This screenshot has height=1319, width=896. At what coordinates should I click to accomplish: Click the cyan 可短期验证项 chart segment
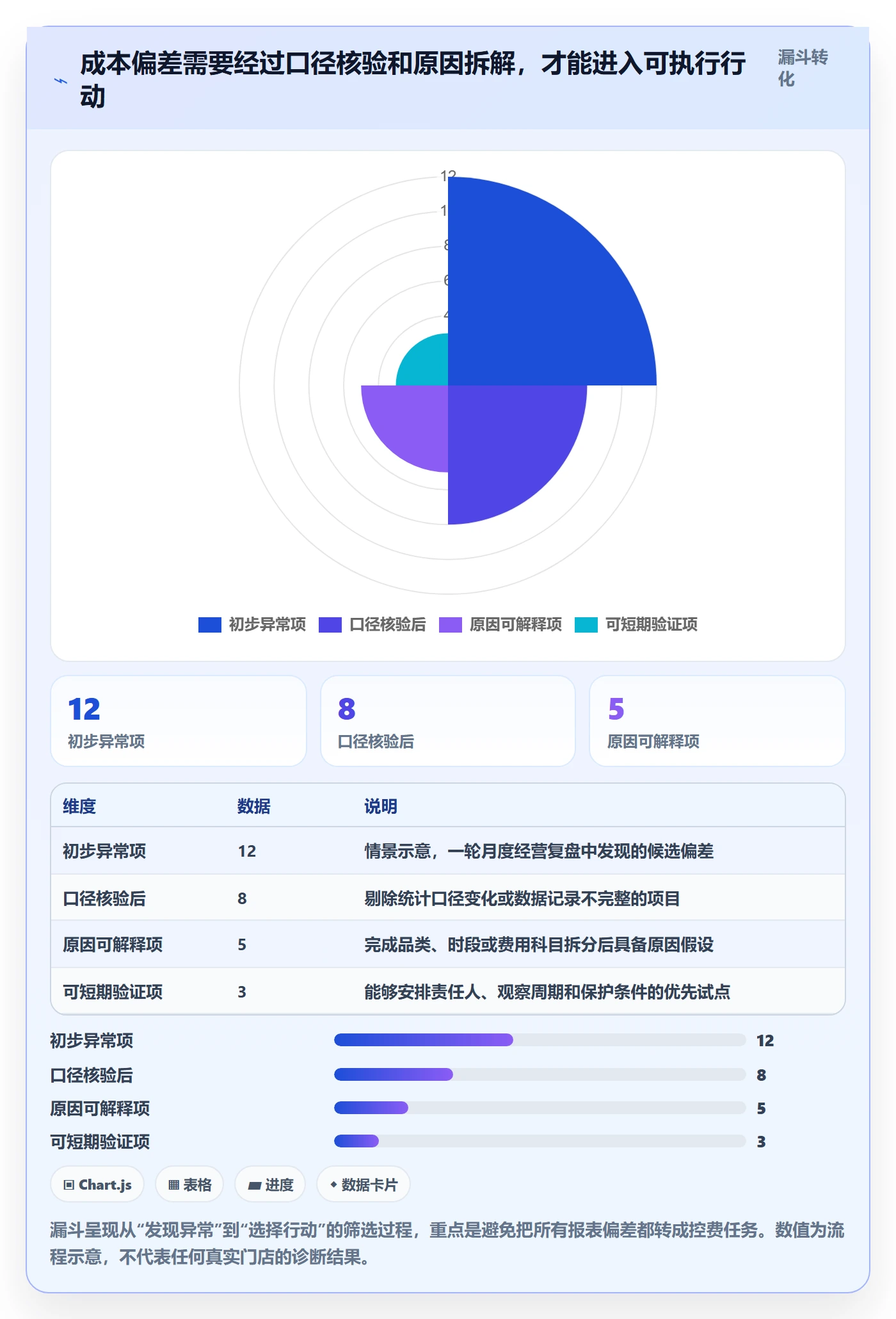point(428,365)
